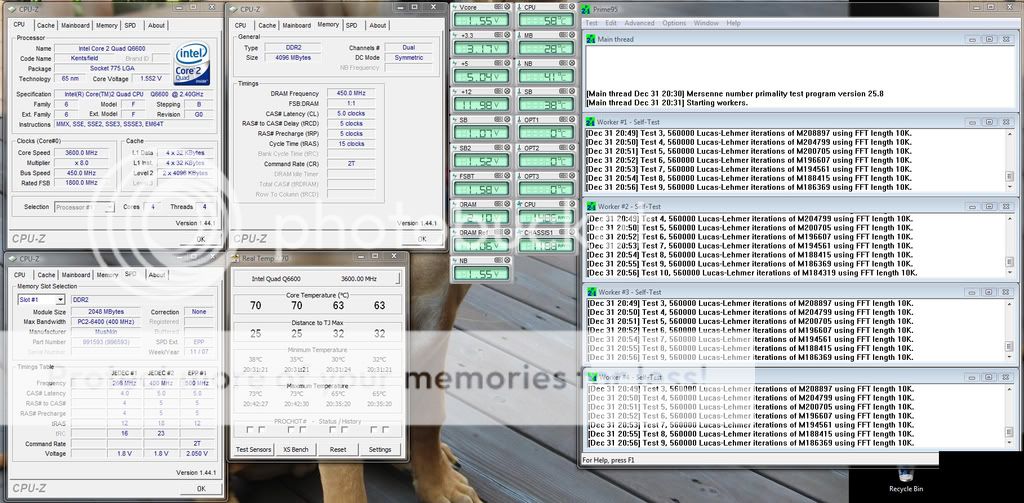Click Worker #4 scrollbar down arrow

(1010, 441)
